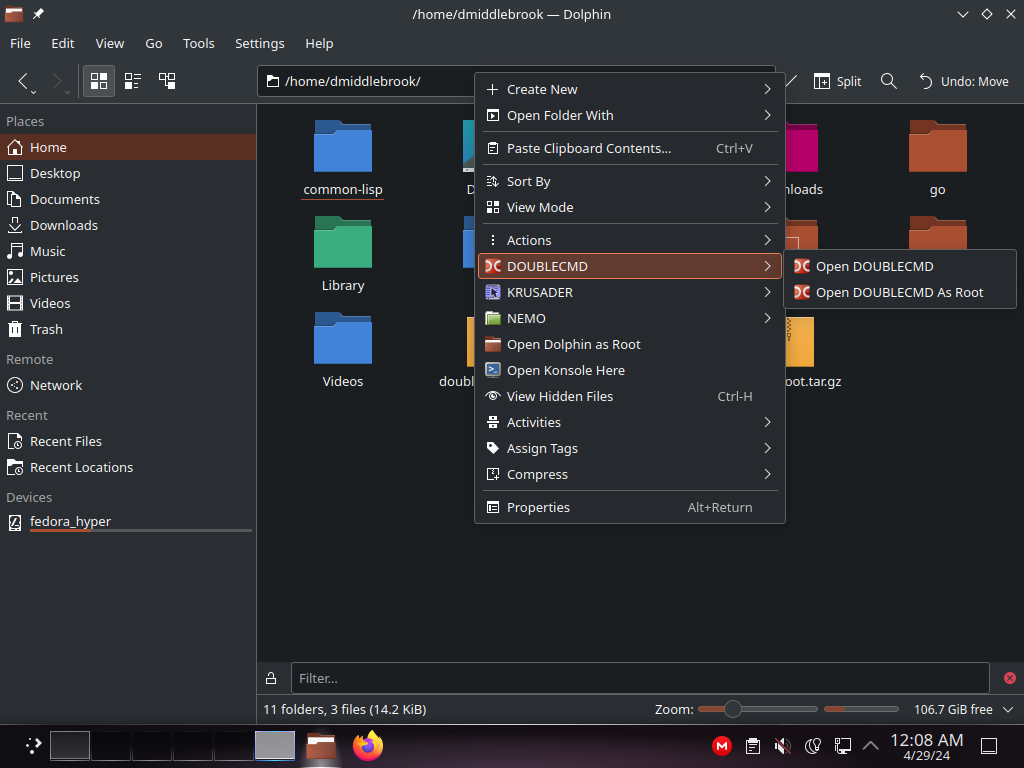Image resolution: width=1024 pixels, height=768 pixels.
Task: Click Open DOUBLECMD As Root
Action: coord(900,293)
